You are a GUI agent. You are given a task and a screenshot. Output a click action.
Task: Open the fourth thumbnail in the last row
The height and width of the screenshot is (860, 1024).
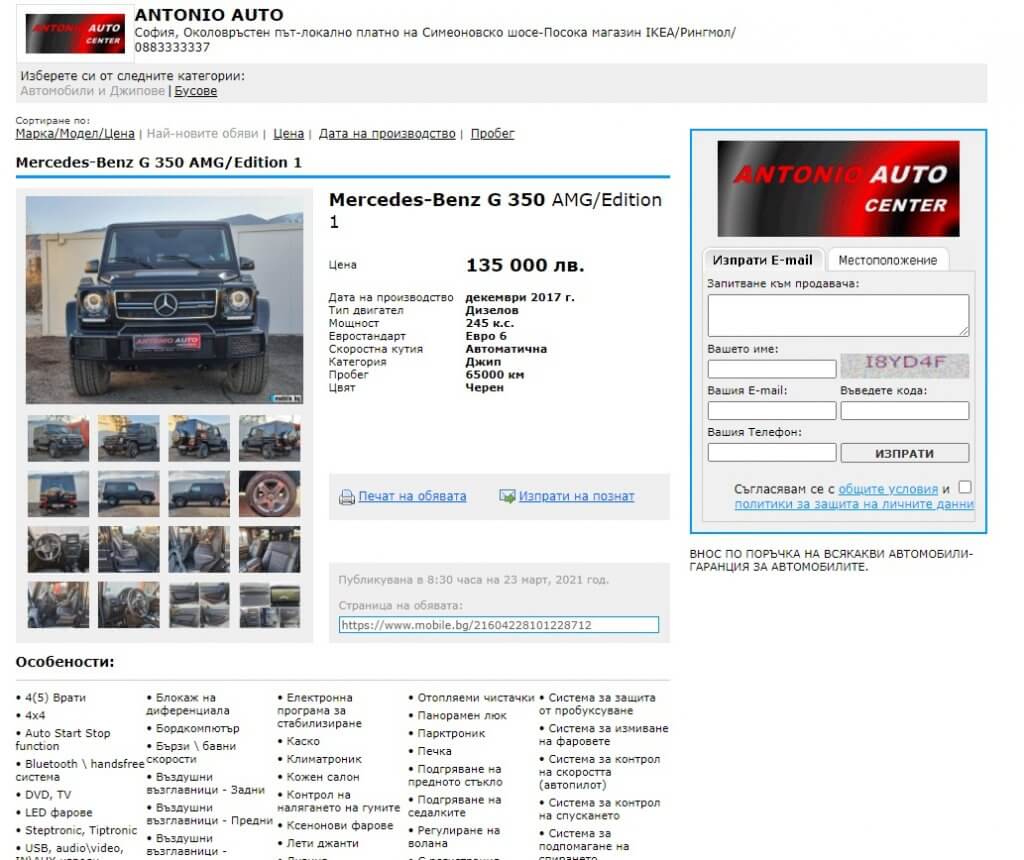point(270,605)
